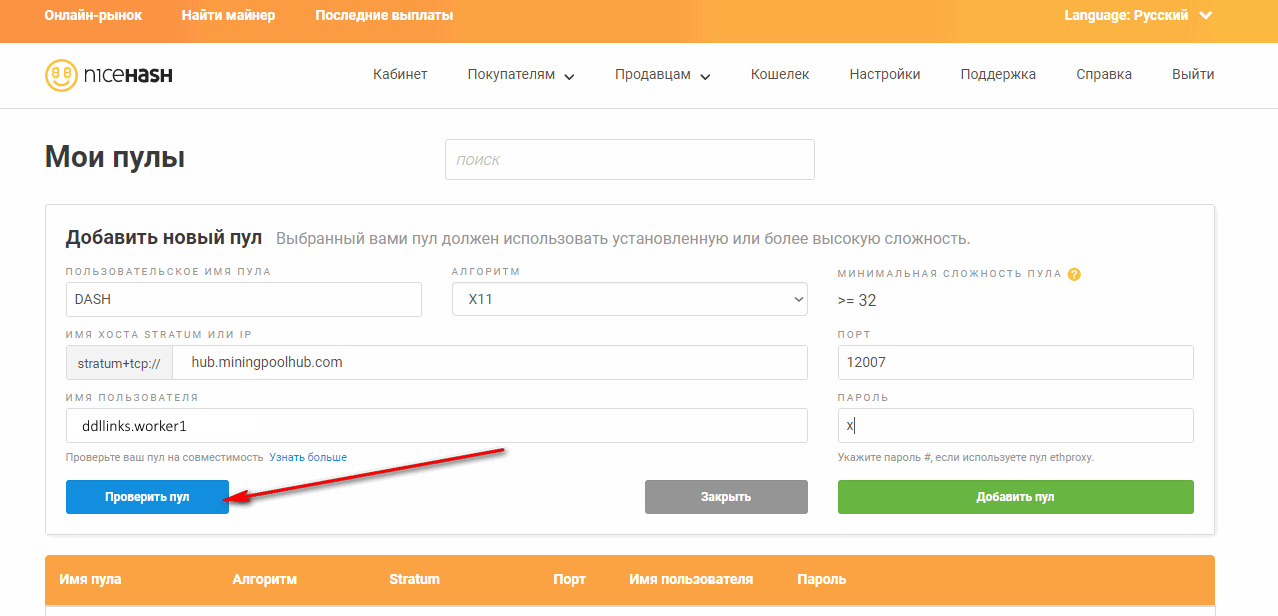Open Найти майнер page
Screen dimensions: 1278x616
(x=228, y=15)
